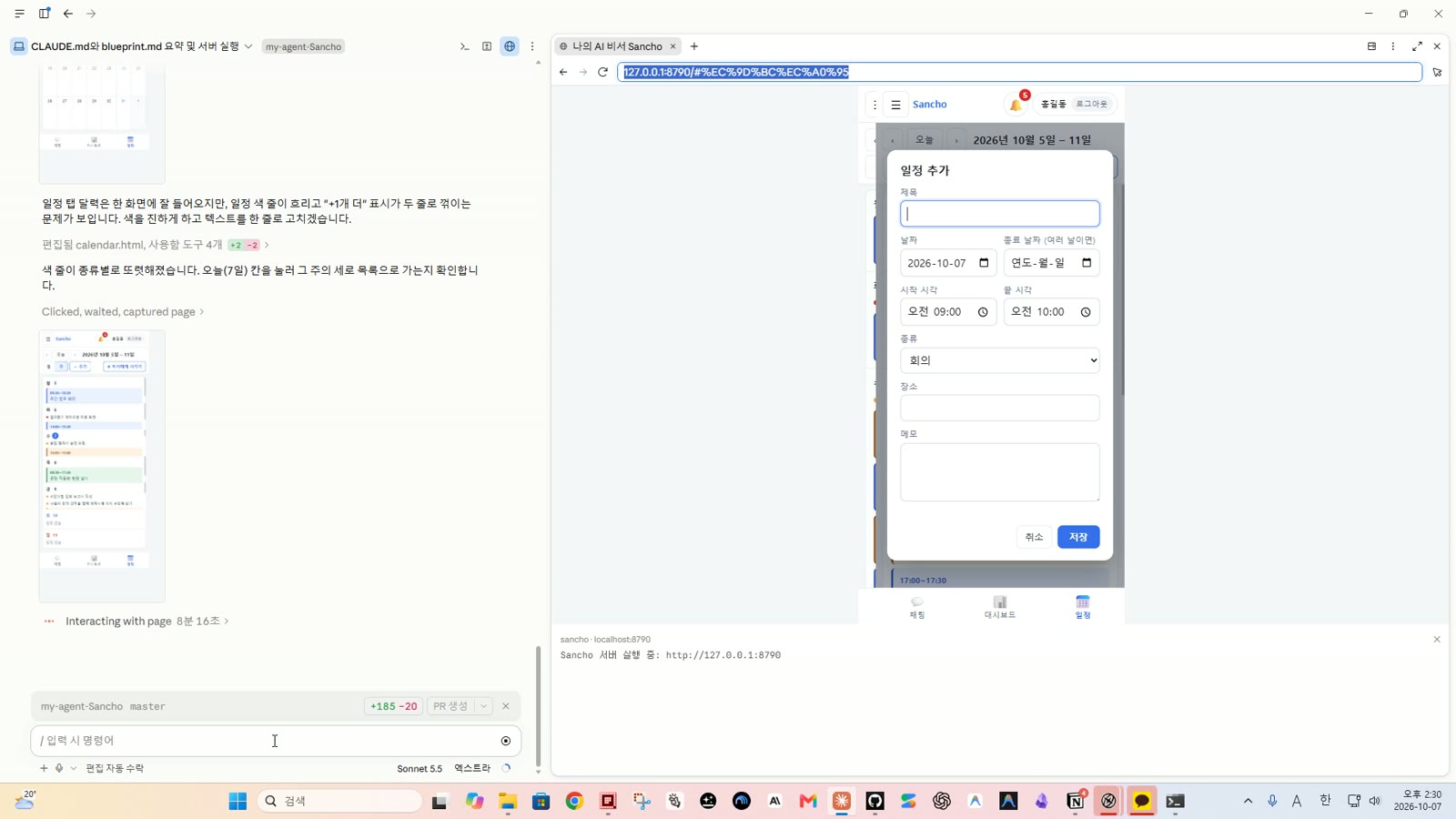This screenshot has height=819, width=1456.
Task: Save the schedule with 저장 button
Action: pyautogui.click(x=1078, y=537)
